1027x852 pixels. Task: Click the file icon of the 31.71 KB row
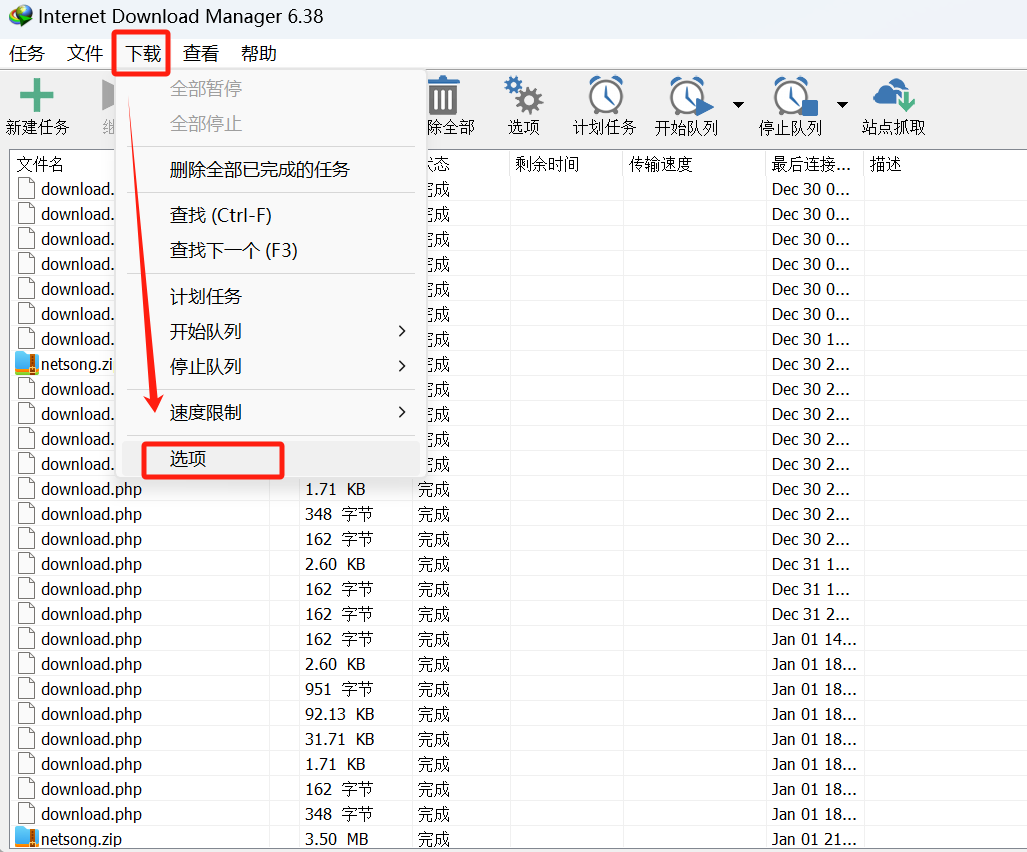[26, 739]
